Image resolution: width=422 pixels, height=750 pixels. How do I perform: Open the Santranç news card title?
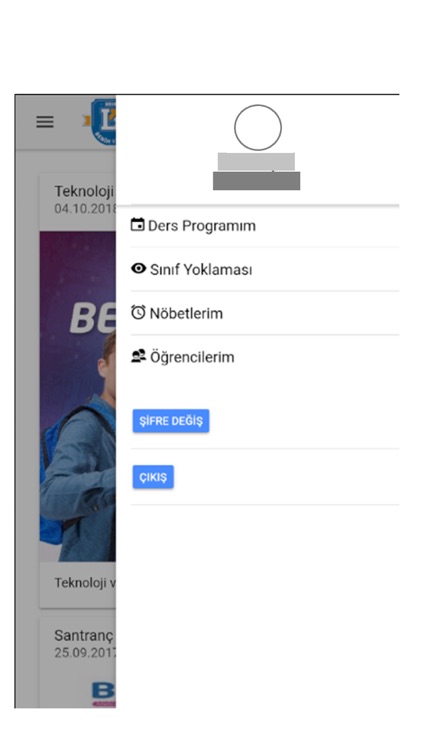coord(84,636)
